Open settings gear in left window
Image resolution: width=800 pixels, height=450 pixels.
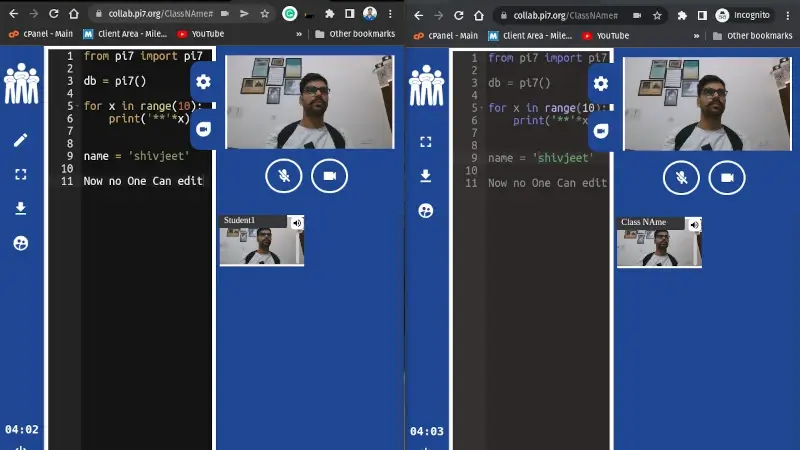tap(203, 82)
